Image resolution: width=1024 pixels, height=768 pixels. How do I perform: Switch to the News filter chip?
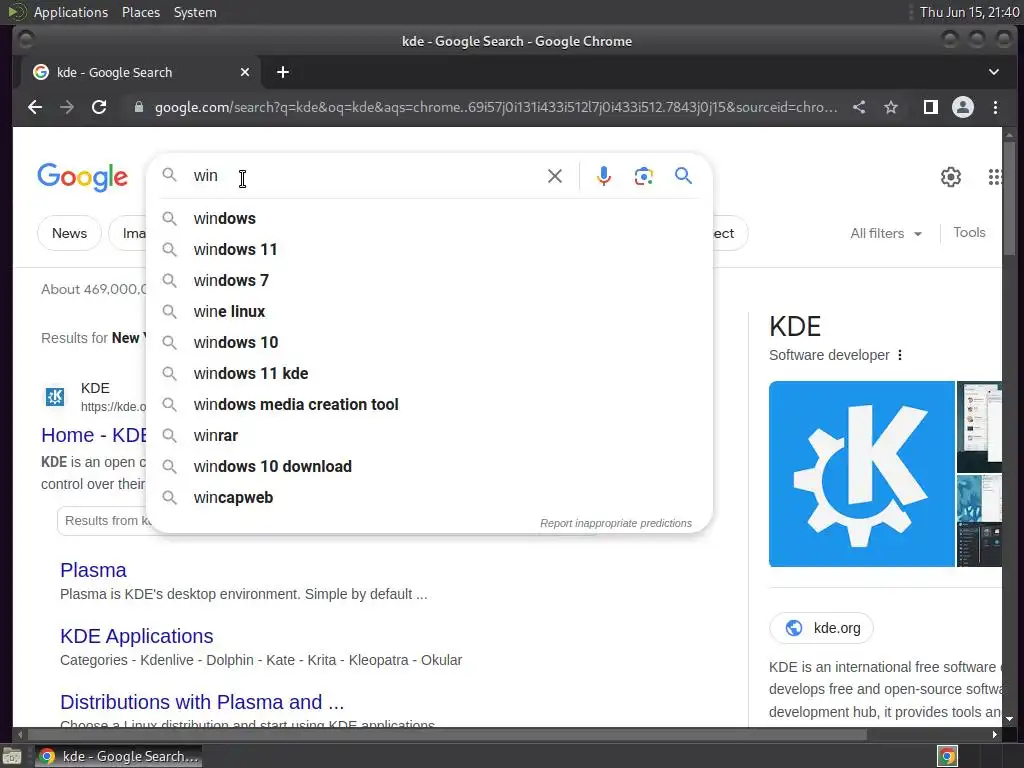(69, 233)
